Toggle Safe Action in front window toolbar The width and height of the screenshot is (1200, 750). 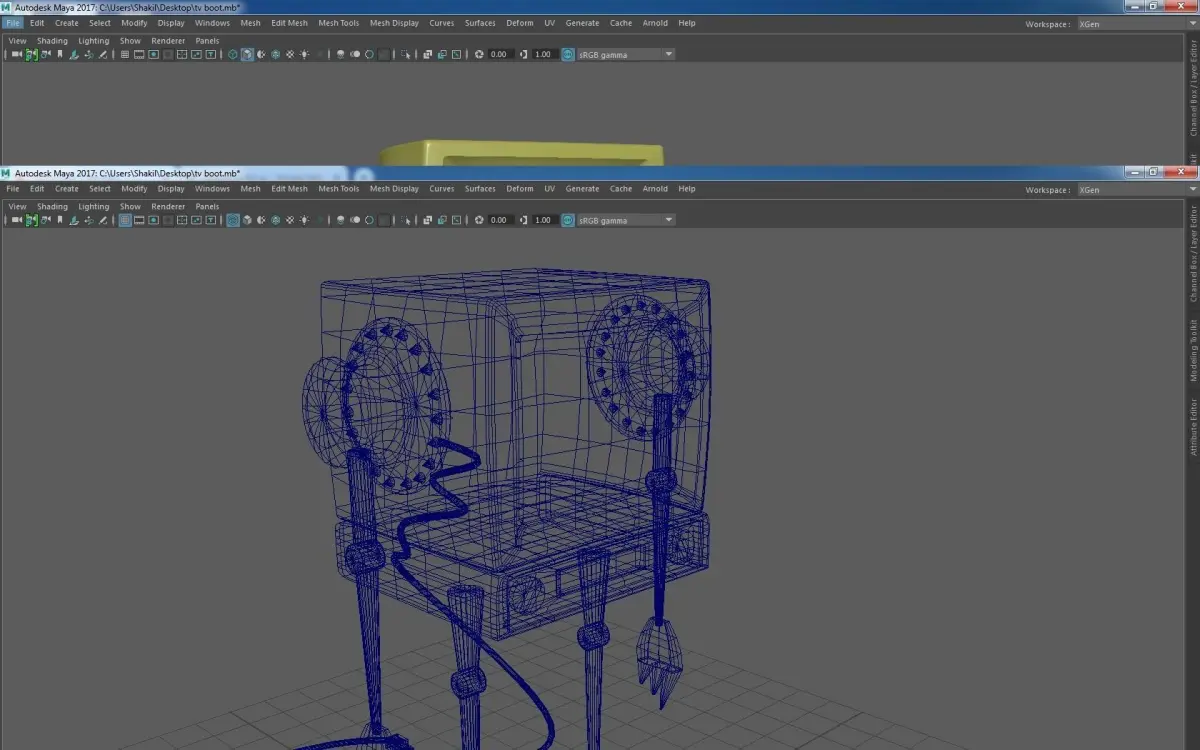coord(196,220)
